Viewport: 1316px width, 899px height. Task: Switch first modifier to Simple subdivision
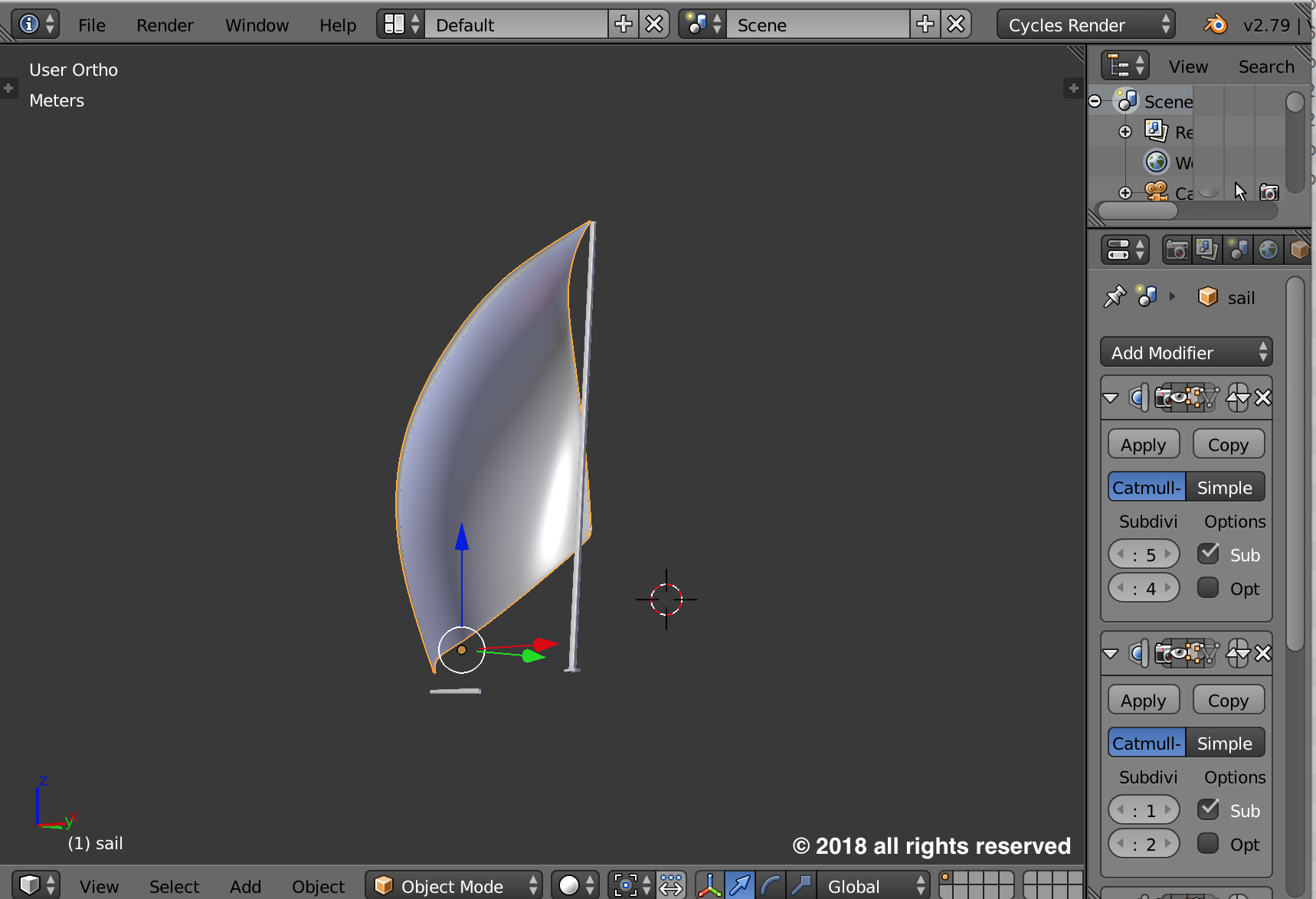1224,488
